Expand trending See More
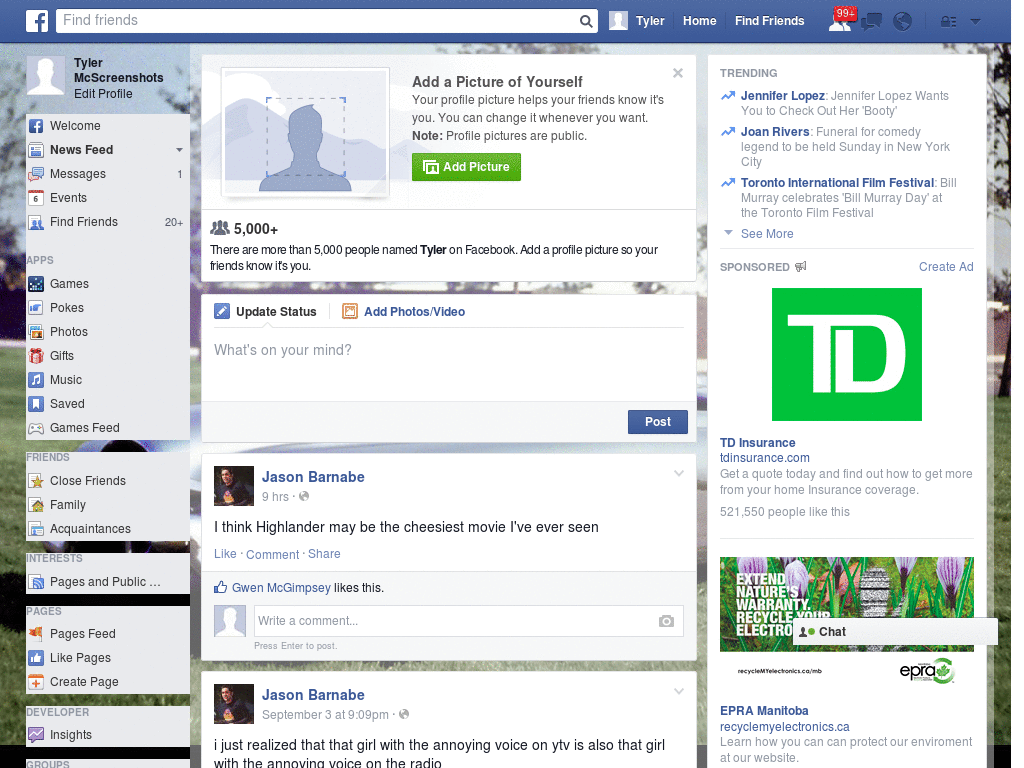 pos(767,234)
